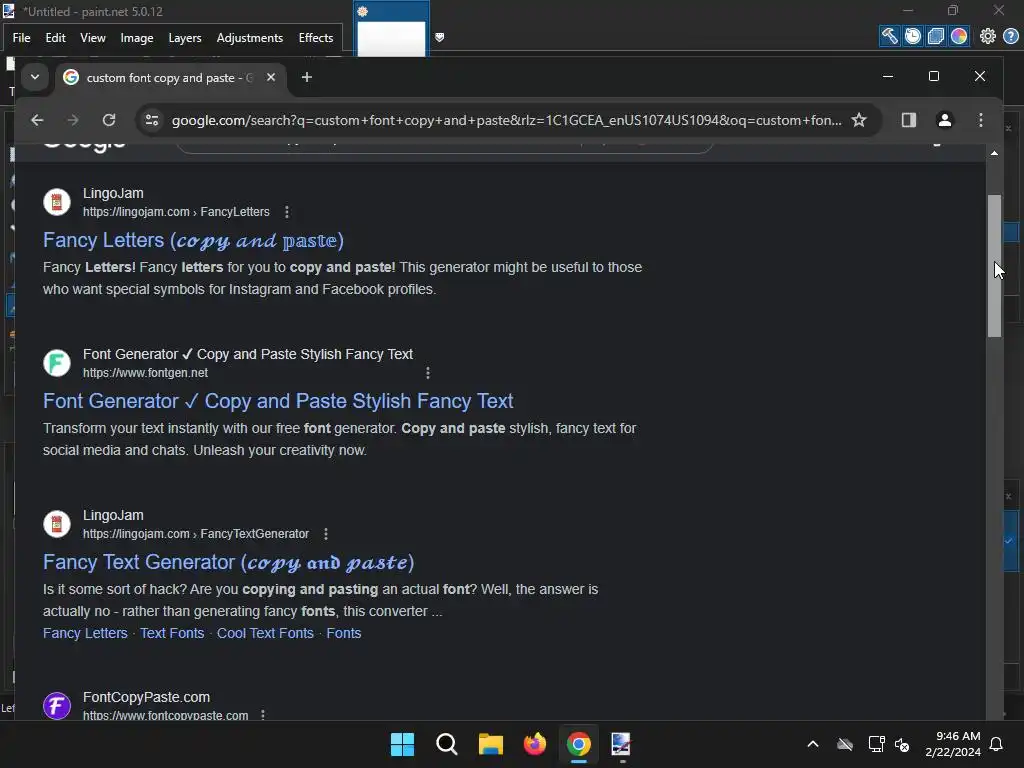View site information icon in address bar
Image resolution: width=1024 pixels, height=768 pixels.
pos(152,120)
